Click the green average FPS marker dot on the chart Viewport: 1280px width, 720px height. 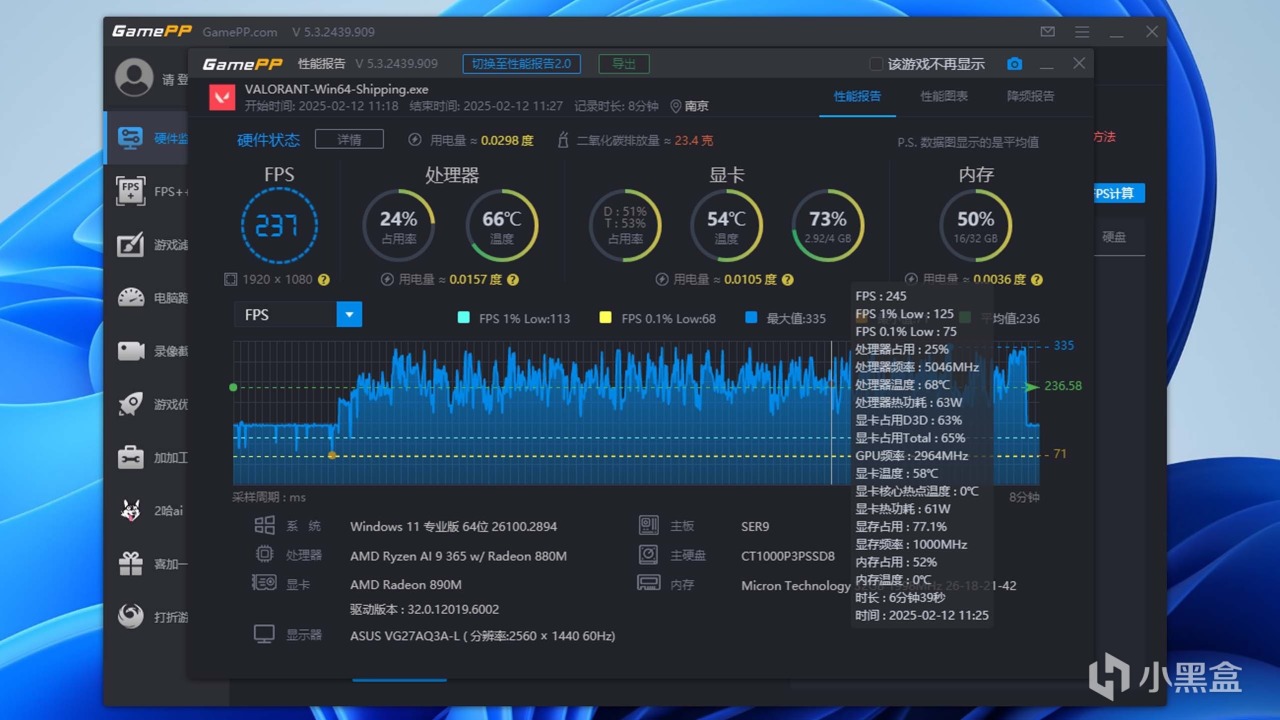point(233,387)
